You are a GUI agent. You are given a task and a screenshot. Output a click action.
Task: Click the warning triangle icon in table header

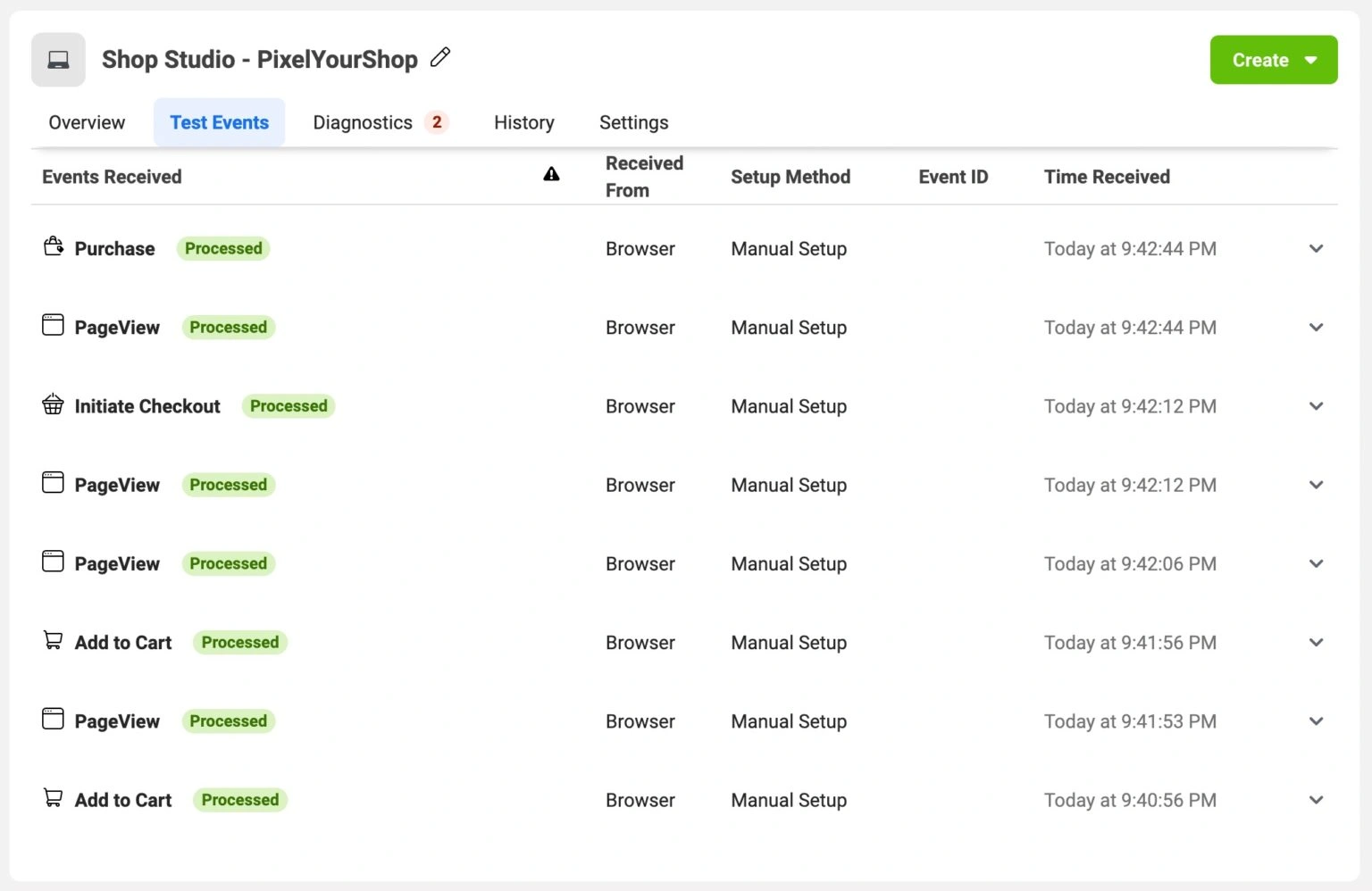[551, 174]
